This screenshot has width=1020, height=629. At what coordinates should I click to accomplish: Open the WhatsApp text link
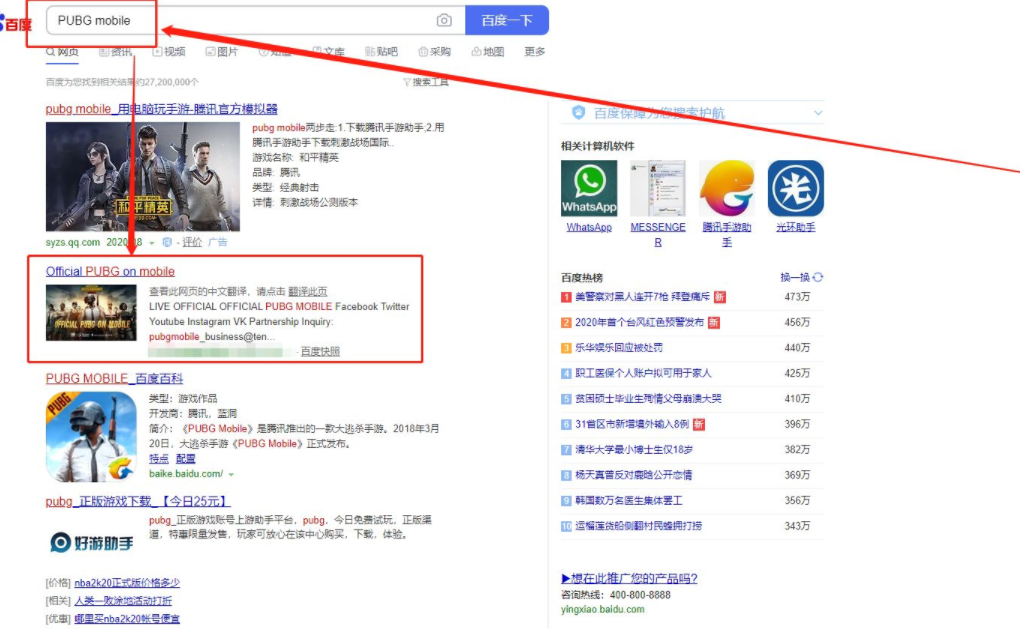(589, 227)
